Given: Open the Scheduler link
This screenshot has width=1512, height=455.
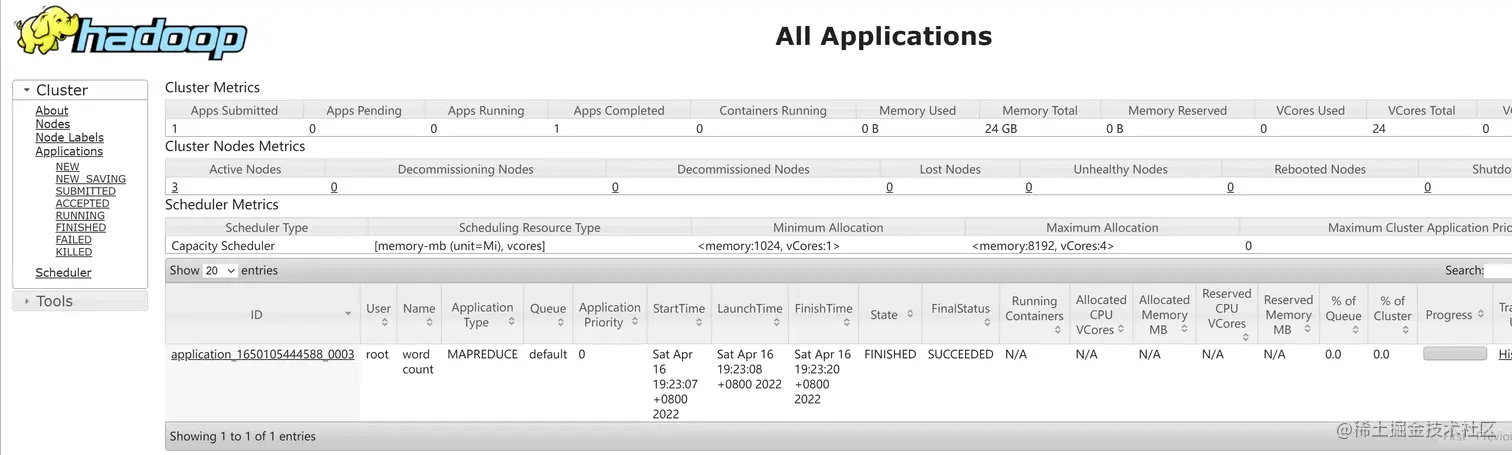Looking at the screenshot, I should click(63, 273).
